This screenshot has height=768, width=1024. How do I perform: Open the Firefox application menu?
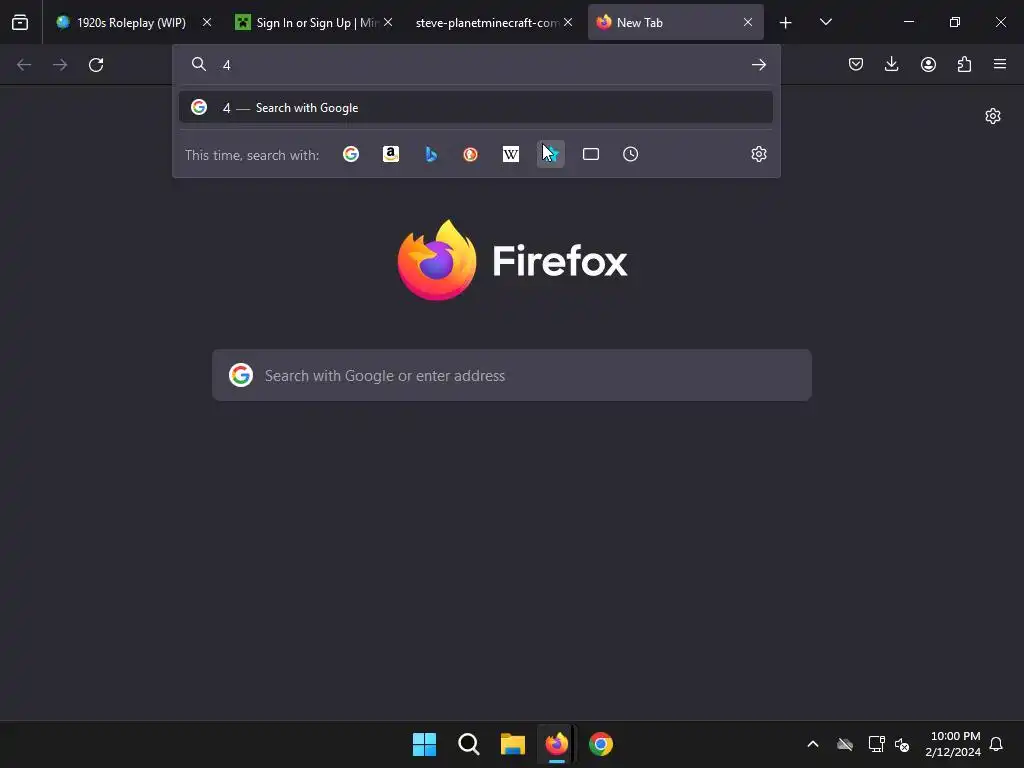pyautogui.click(x=1000, y=64)
